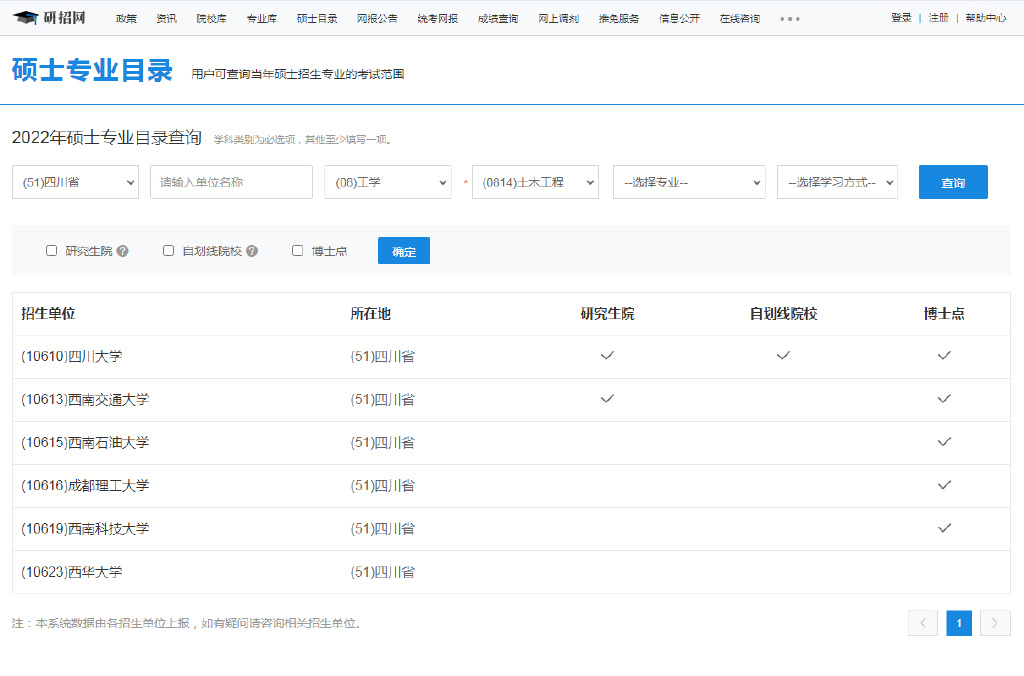Click the next-page arrow in pagination
1024x676 pixels.
pos(995,622)
